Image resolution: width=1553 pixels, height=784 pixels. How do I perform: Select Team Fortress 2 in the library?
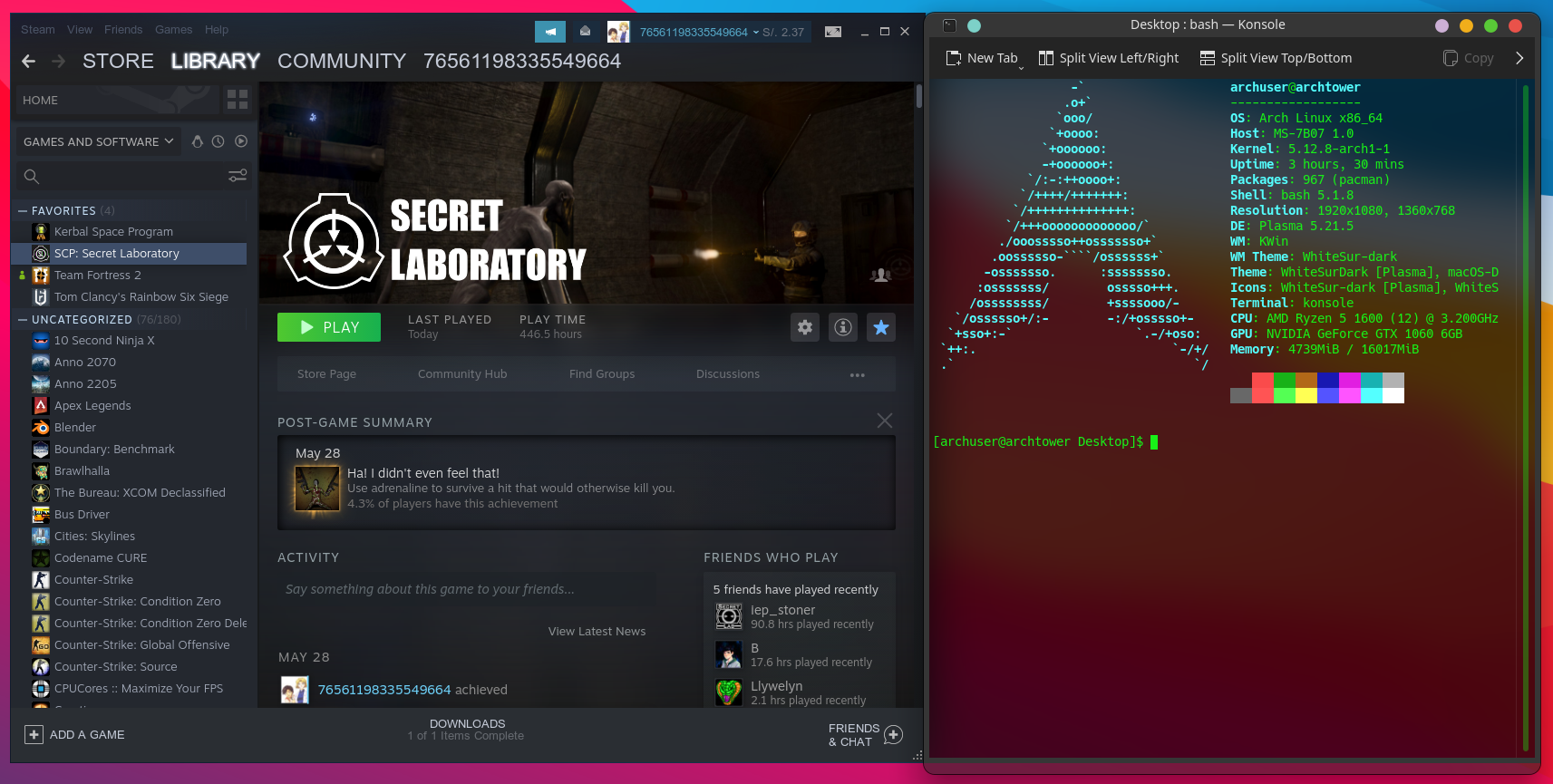pyautogui.click(x=129, y=276)
